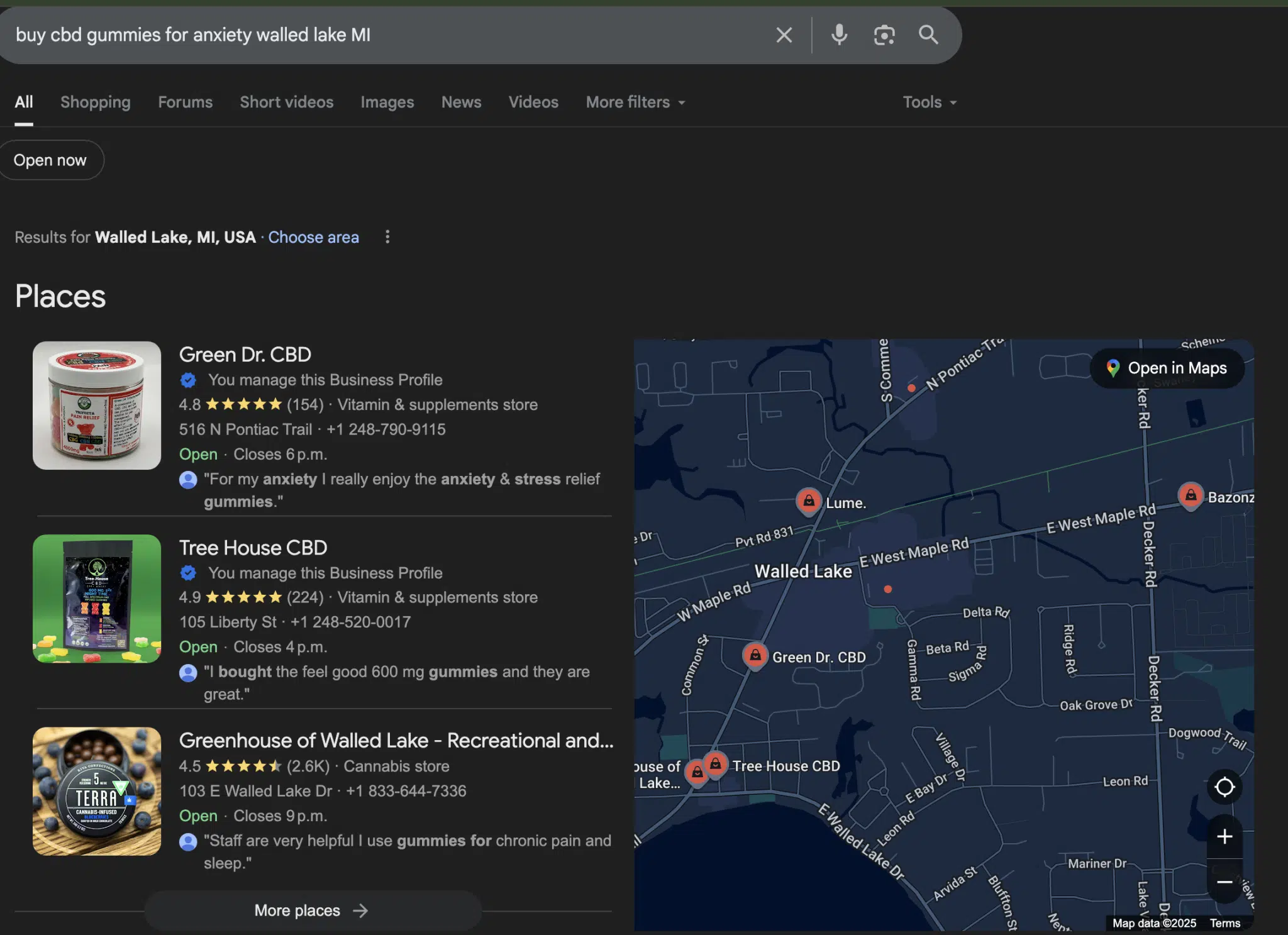The image size is (1288, 935).
Task: Click the Bazonz map pin
Action: click(1191, 495)
